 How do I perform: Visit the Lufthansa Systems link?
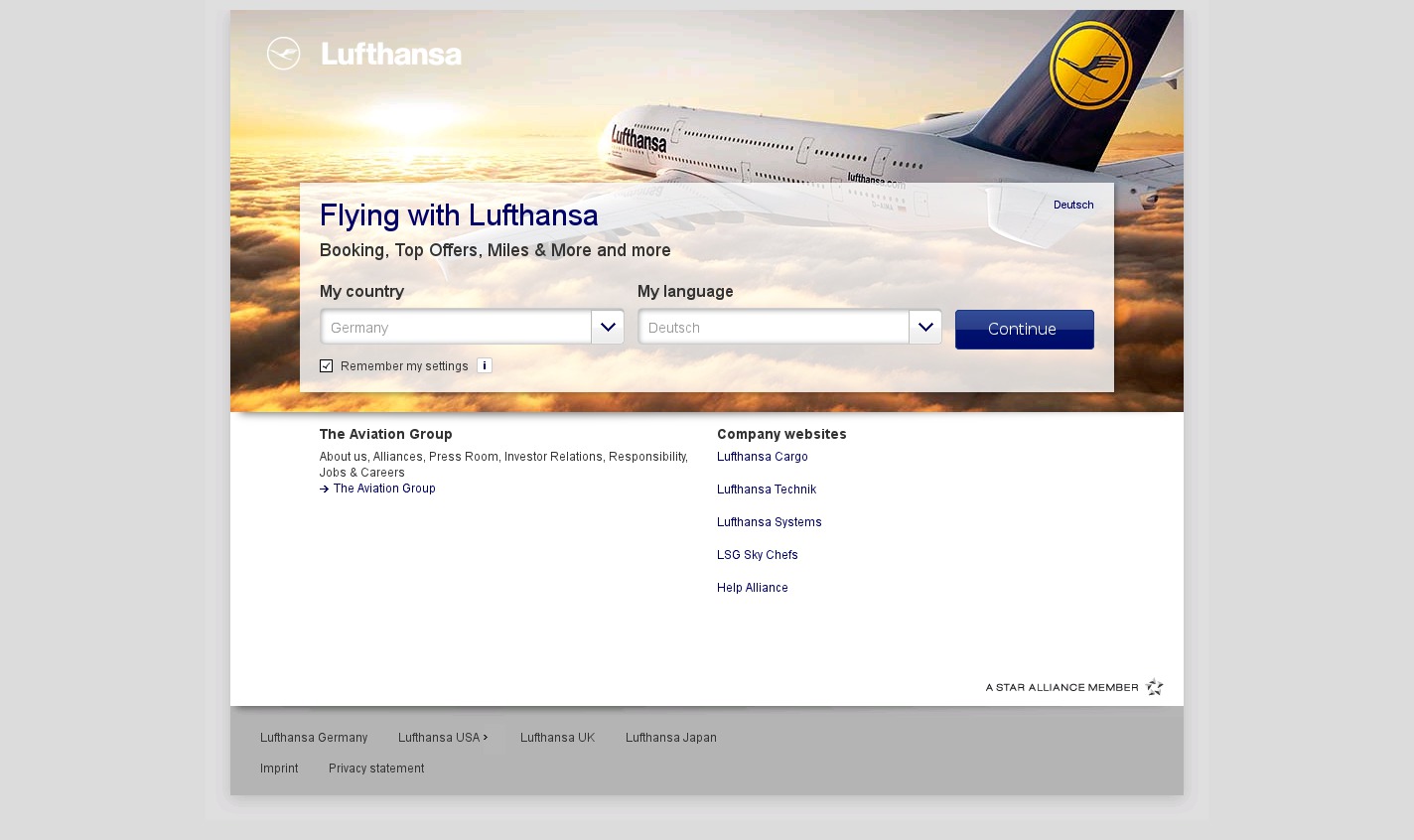pyautogui.click(x=770, y=522)
